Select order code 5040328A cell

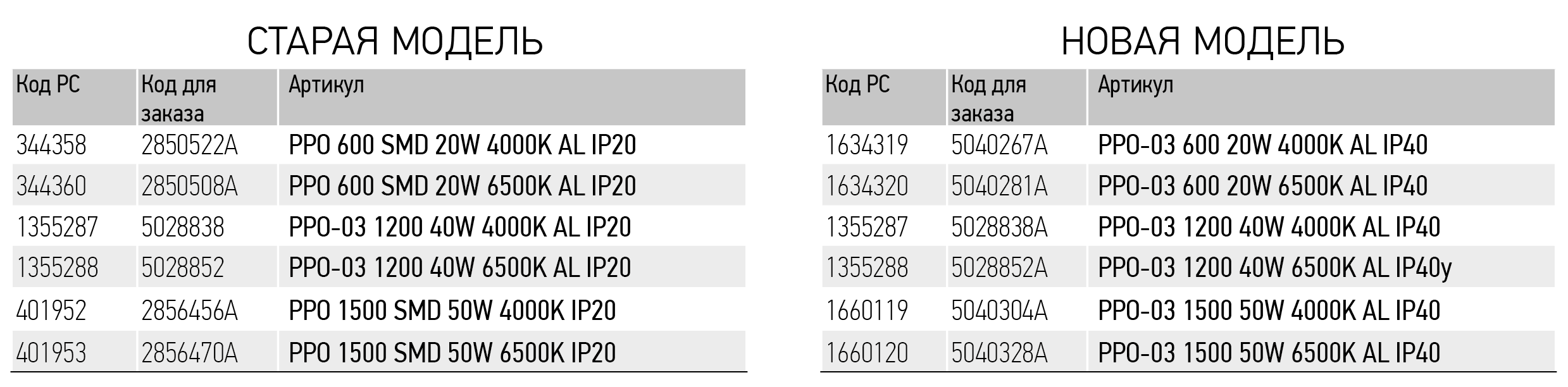[999, 353]
